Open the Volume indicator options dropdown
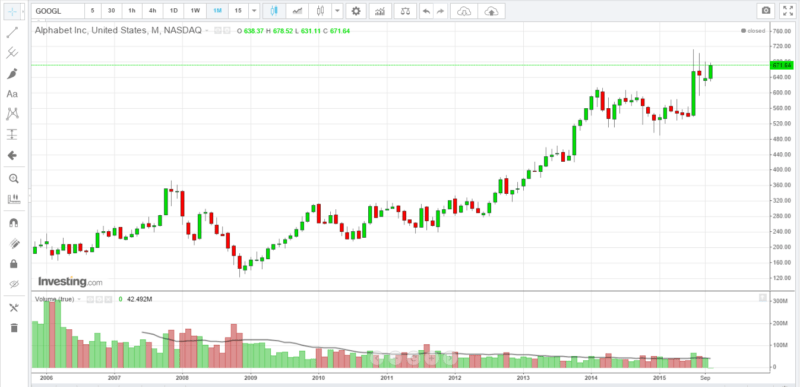Image resolution: width=800 pixels, height=387 pixels. pos(79,299)
